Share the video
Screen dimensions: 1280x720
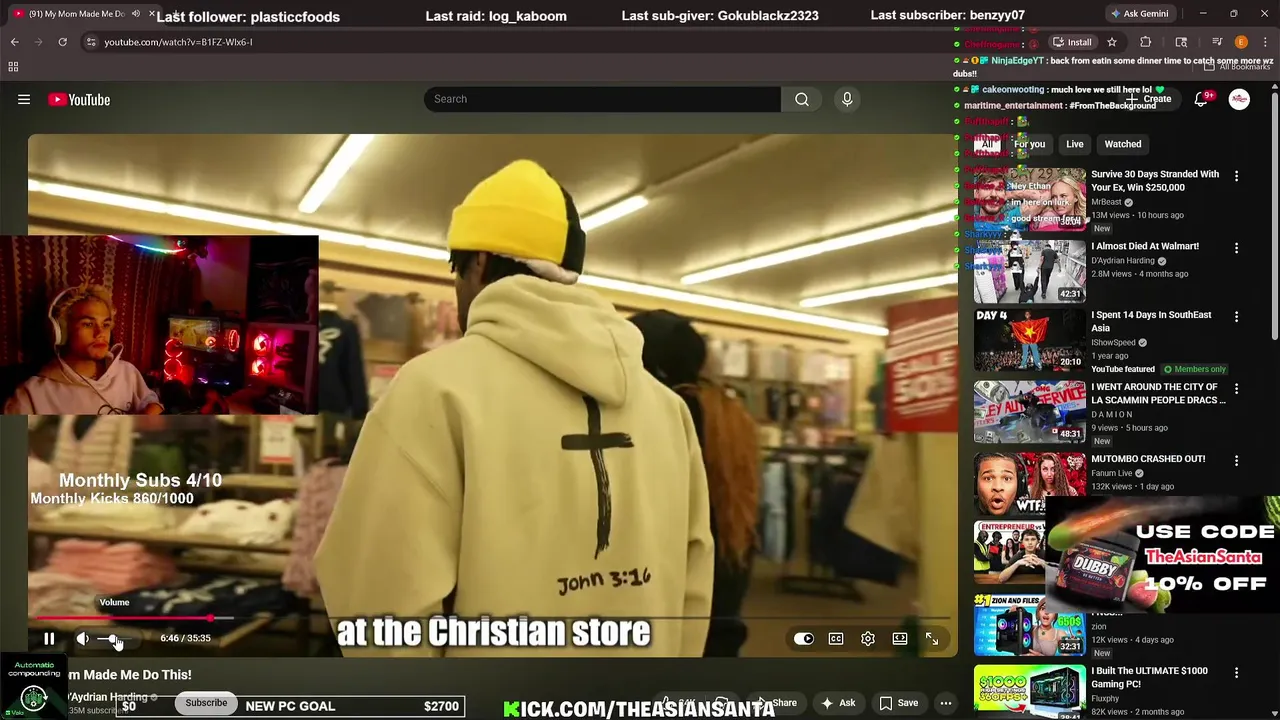point(778,703)
